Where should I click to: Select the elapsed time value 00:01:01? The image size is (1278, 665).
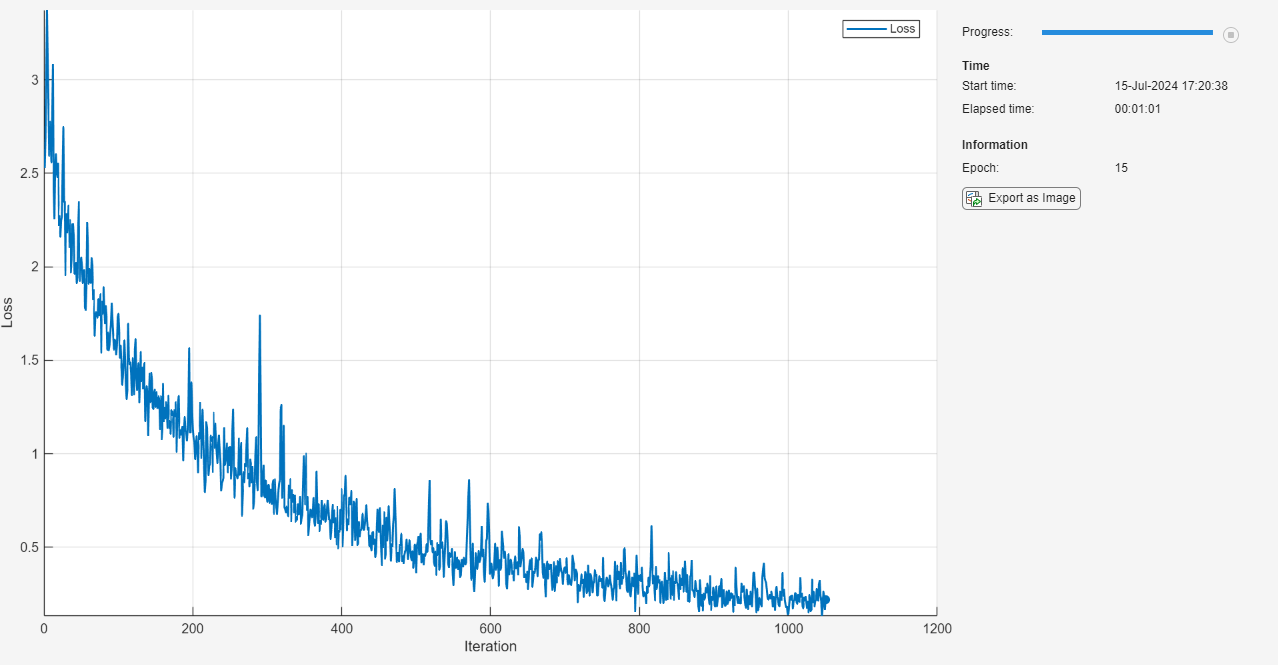tap(1137, 109)
